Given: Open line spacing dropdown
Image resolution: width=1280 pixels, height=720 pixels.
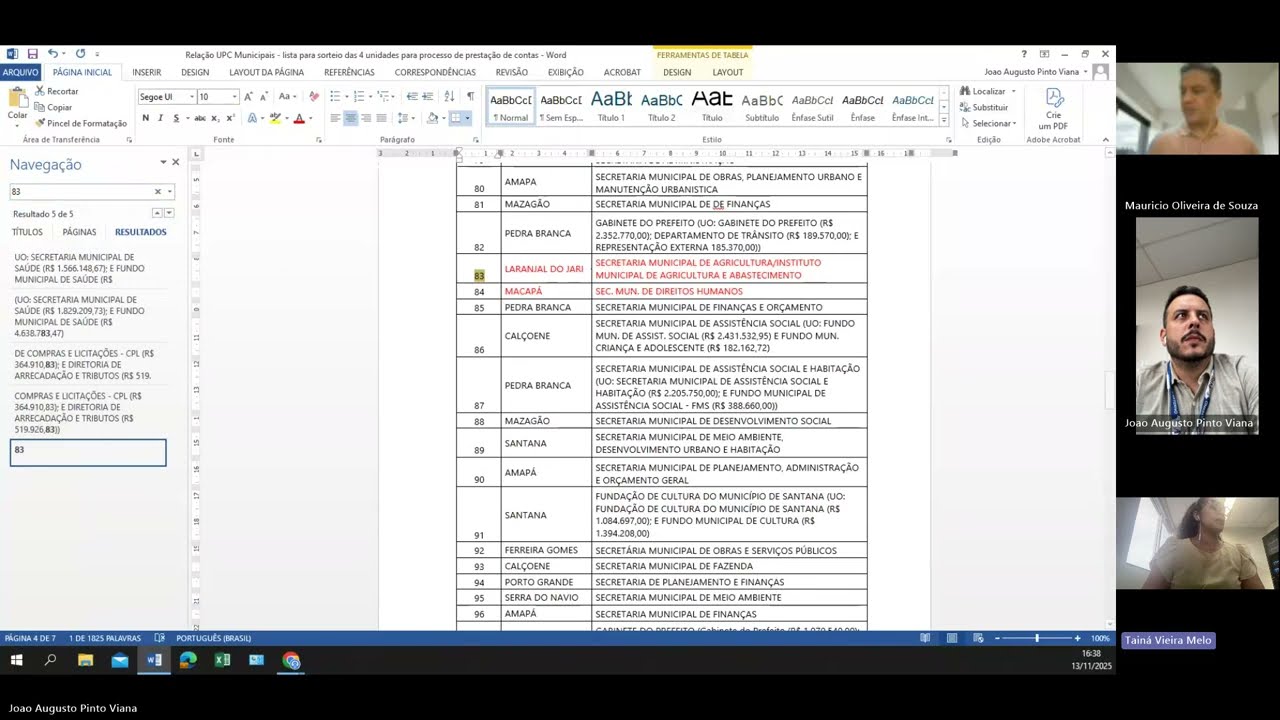Looking at the screenshot, I should [x=406, y=118].
